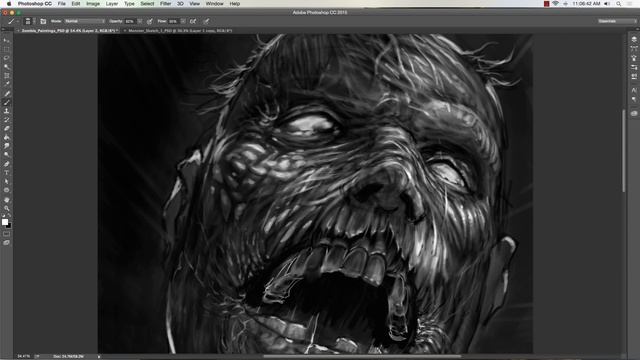Open the Image menu
640x360 pixels.
[93, 4]
